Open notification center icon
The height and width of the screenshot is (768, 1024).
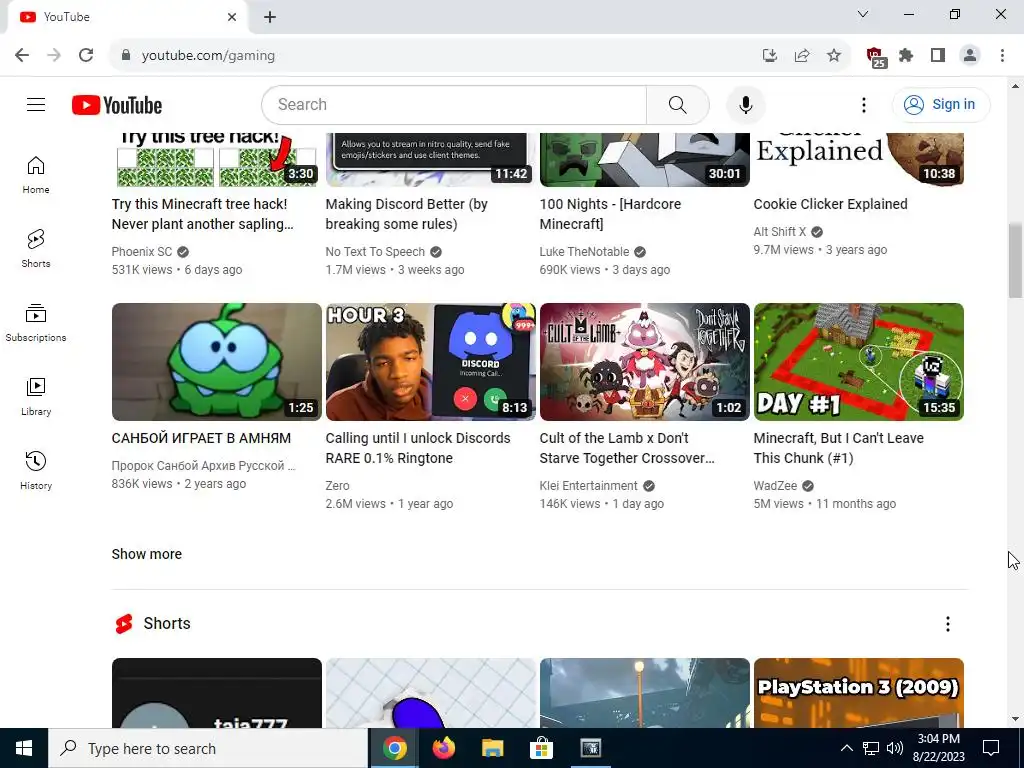tap(991, 748)
